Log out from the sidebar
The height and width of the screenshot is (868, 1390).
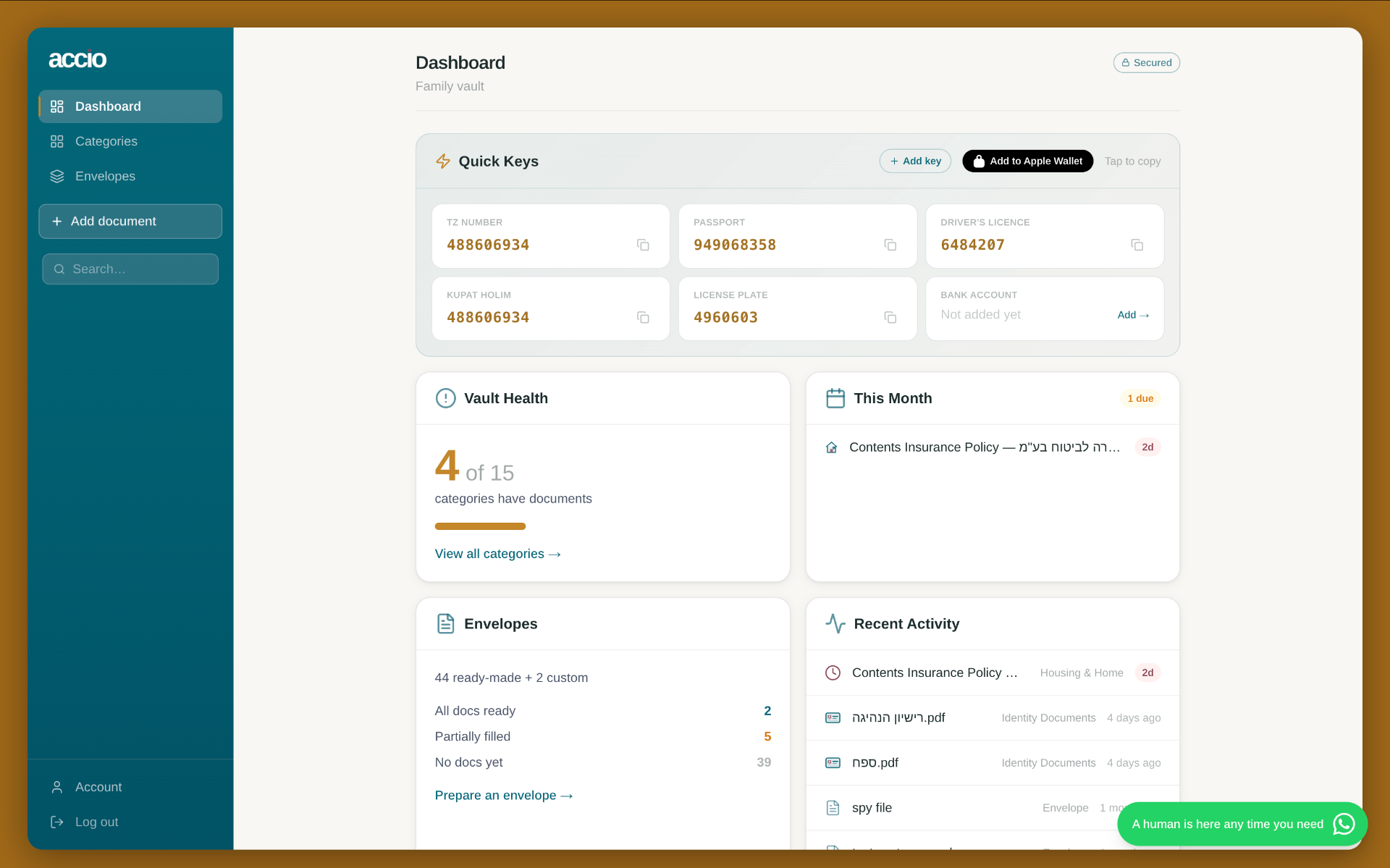[x=130, y=822]
